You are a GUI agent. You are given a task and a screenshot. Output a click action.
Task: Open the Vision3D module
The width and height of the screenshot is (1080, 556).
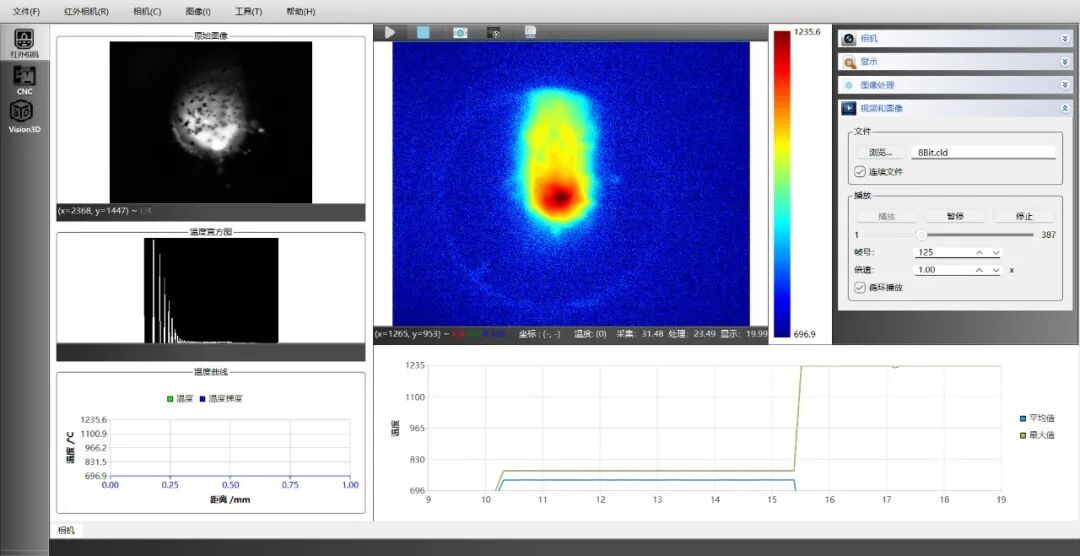click(24, 117)
